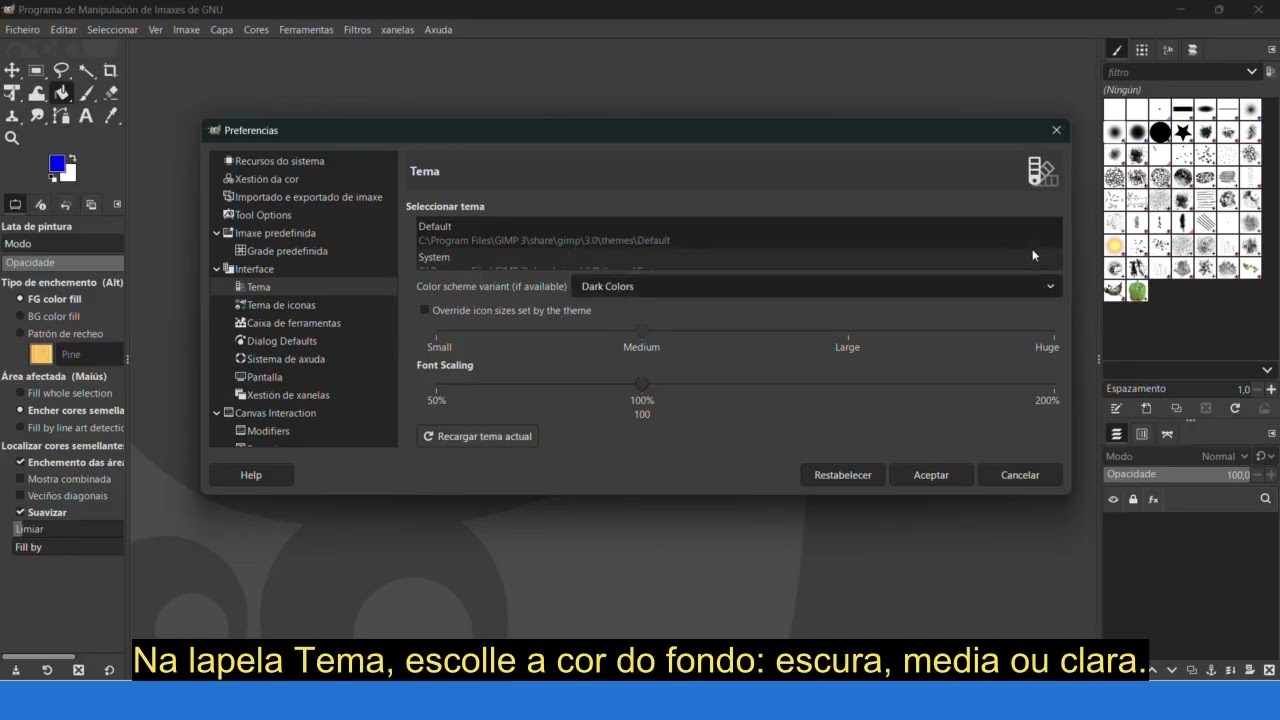This screenshot has width=1280, height=720.
Task: Open the tool options tab configuration menu
Action: tap(117, 204)
